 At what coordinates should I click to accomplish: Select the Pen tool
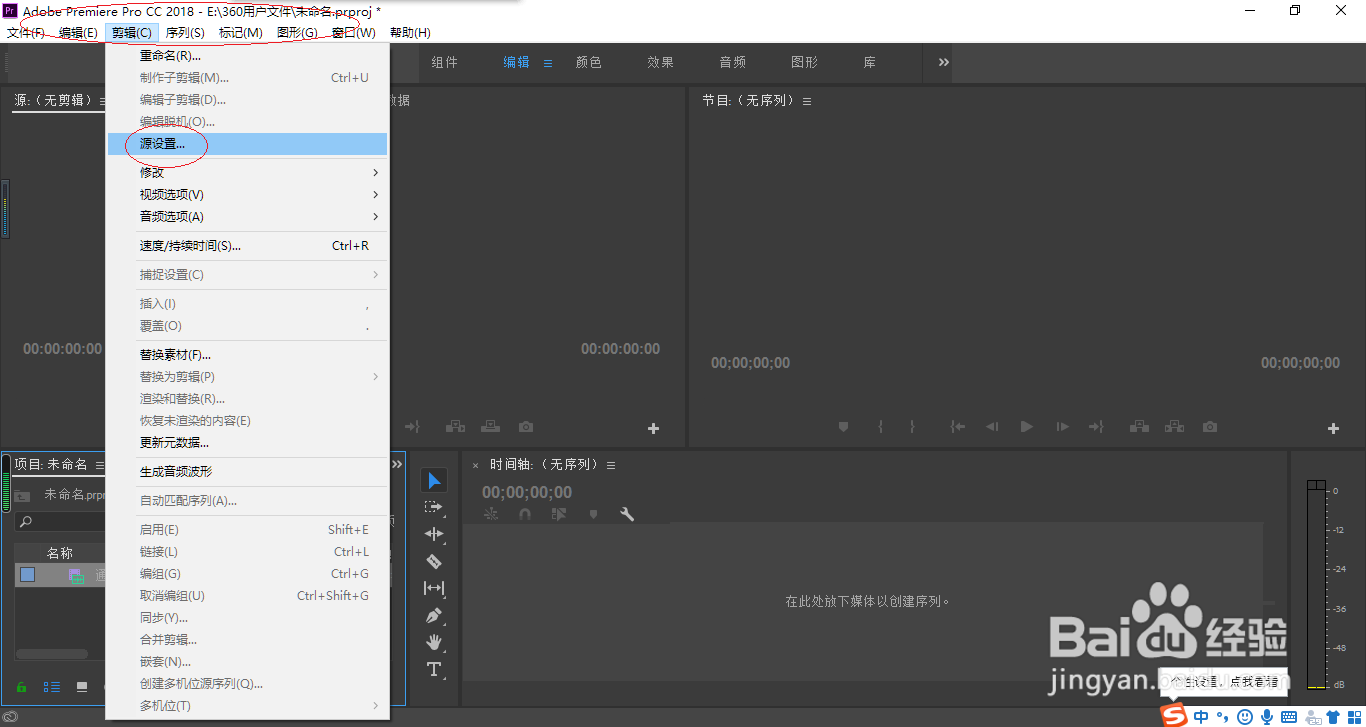434,615
